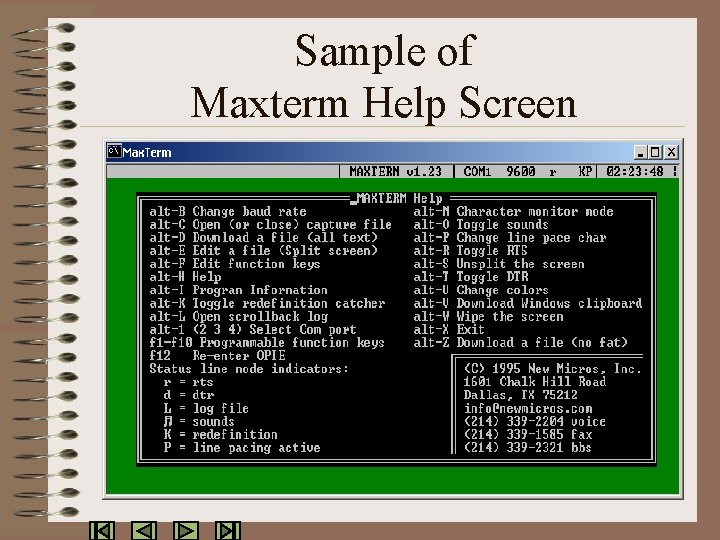Click the 9600 baud rate status value

(x=521, y=172)
